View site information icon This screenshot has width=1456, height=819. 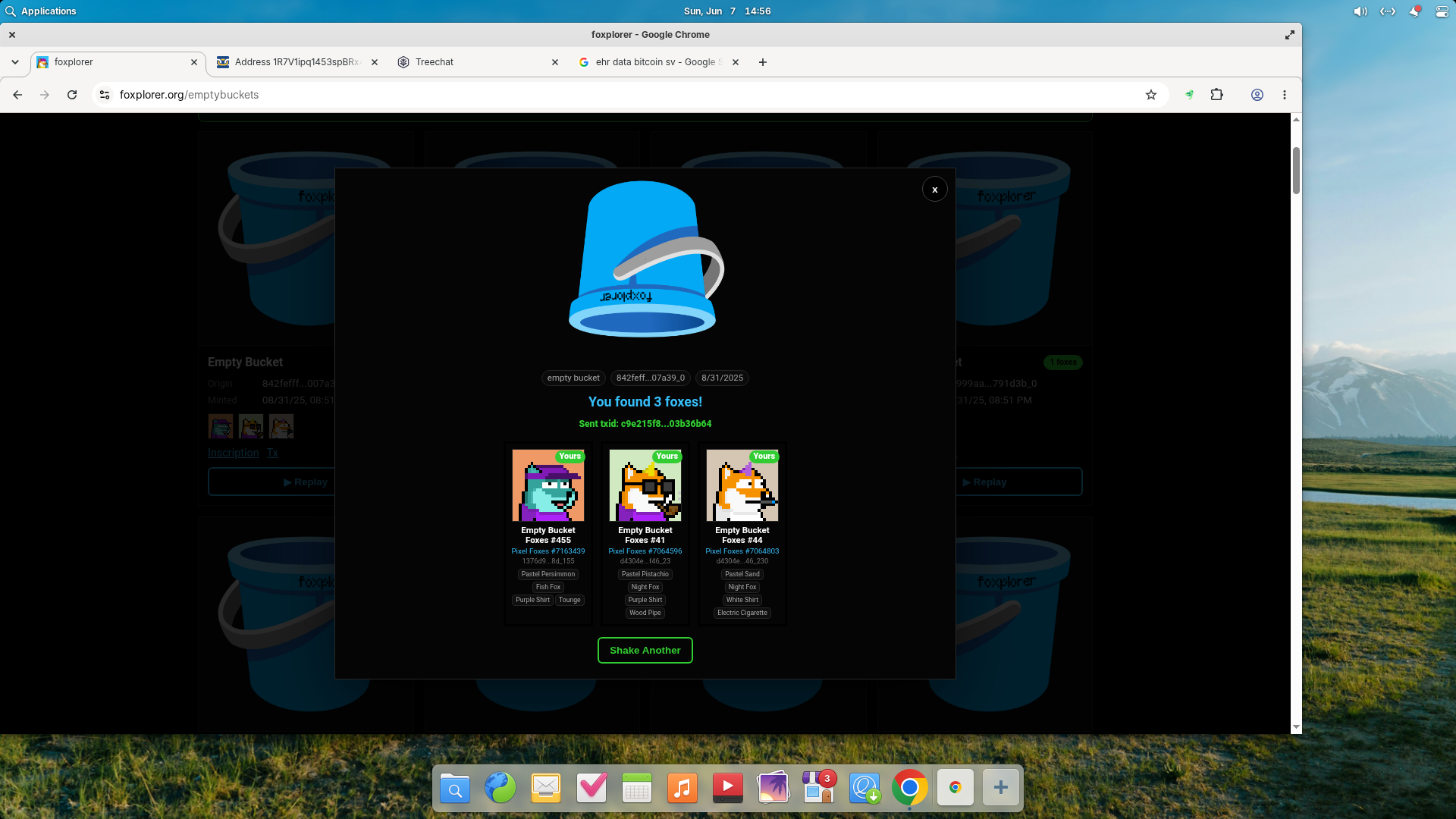coord(105,95)
